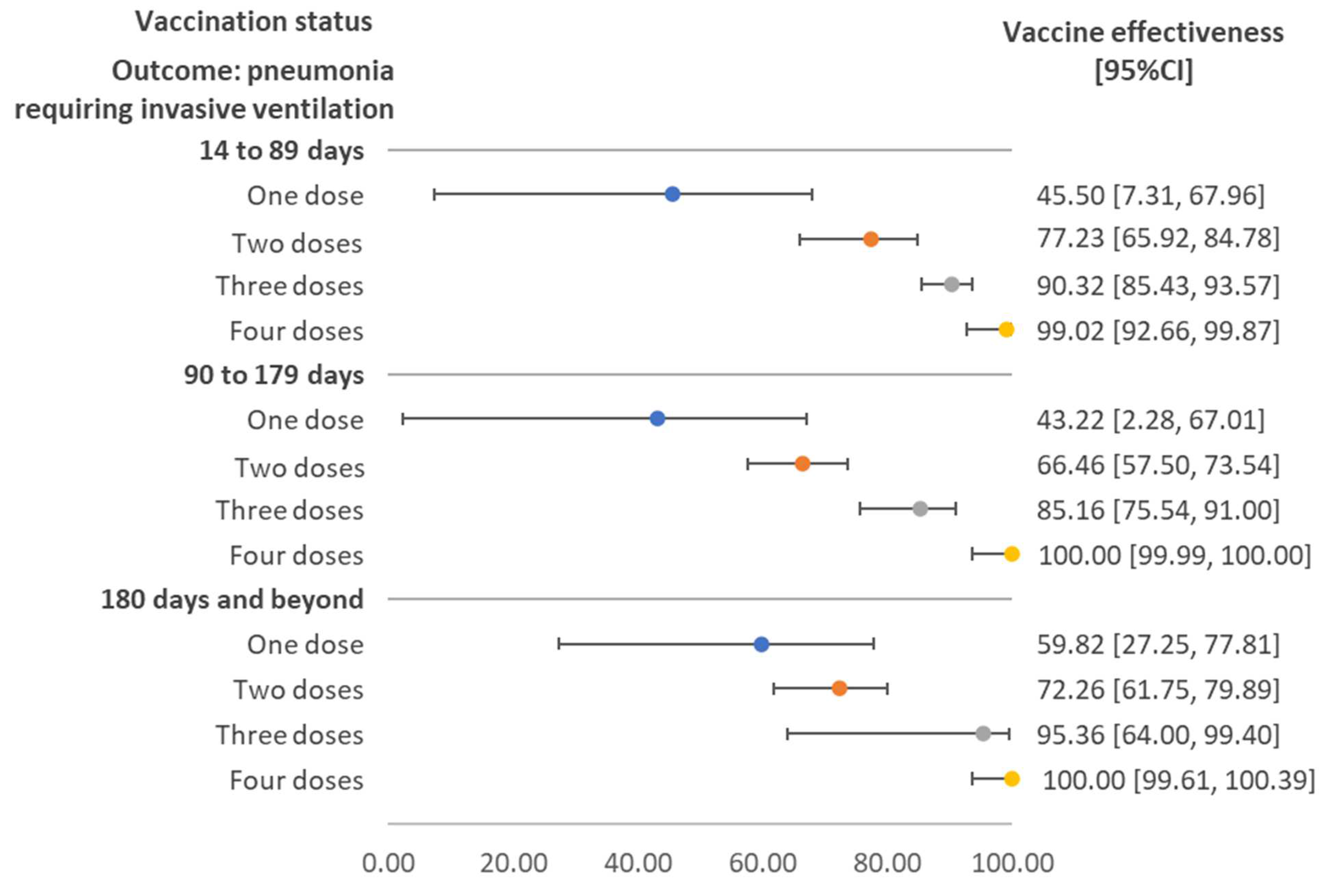The height and width of the screenshot is (896, 1326).
Task: Click the "14 to 89 days" section heading
Action: pyautogui.click(x=281, y=151)
